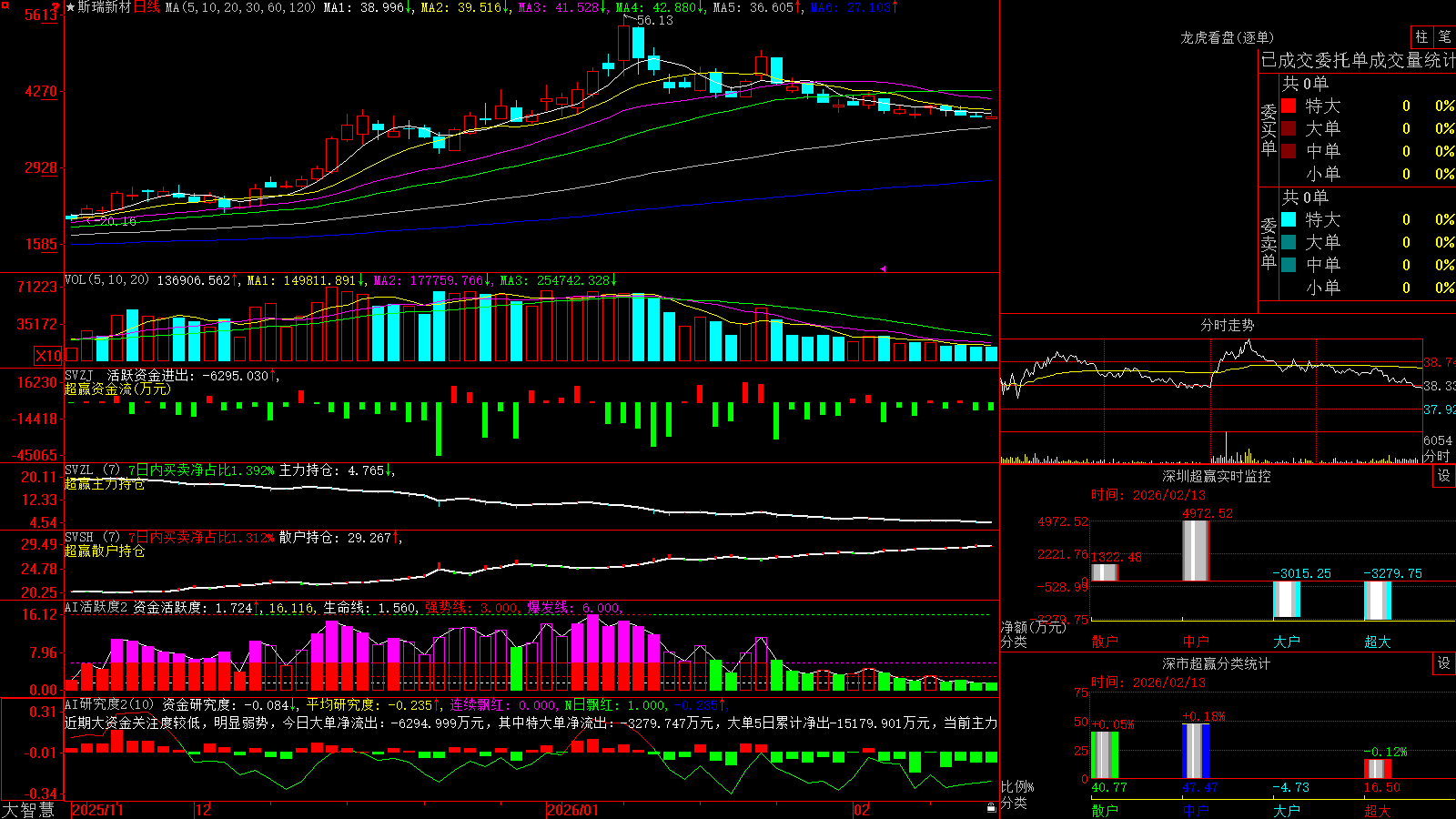Viewport: 1456px width, 819px height.
Task: Click the 02 month timeline marker
Action: pos(862,810)
